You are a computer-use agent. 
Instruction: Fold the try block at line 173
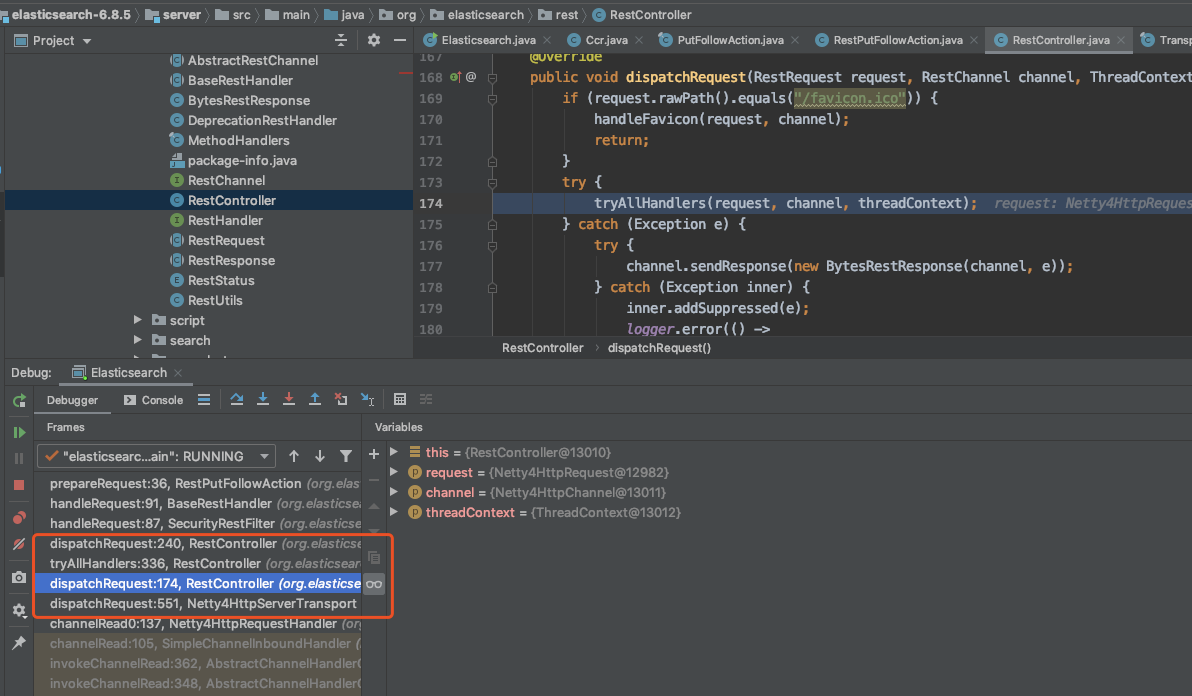click(492, 182)
